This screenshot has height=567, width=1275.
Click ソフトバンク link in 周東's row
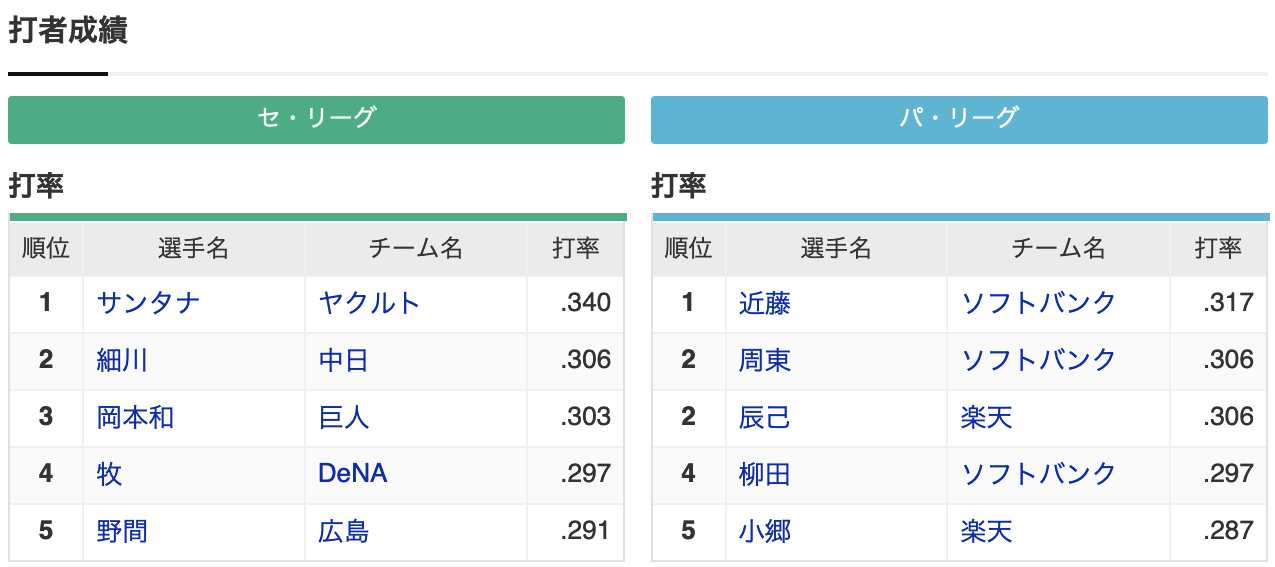[x=1039, y=360]
